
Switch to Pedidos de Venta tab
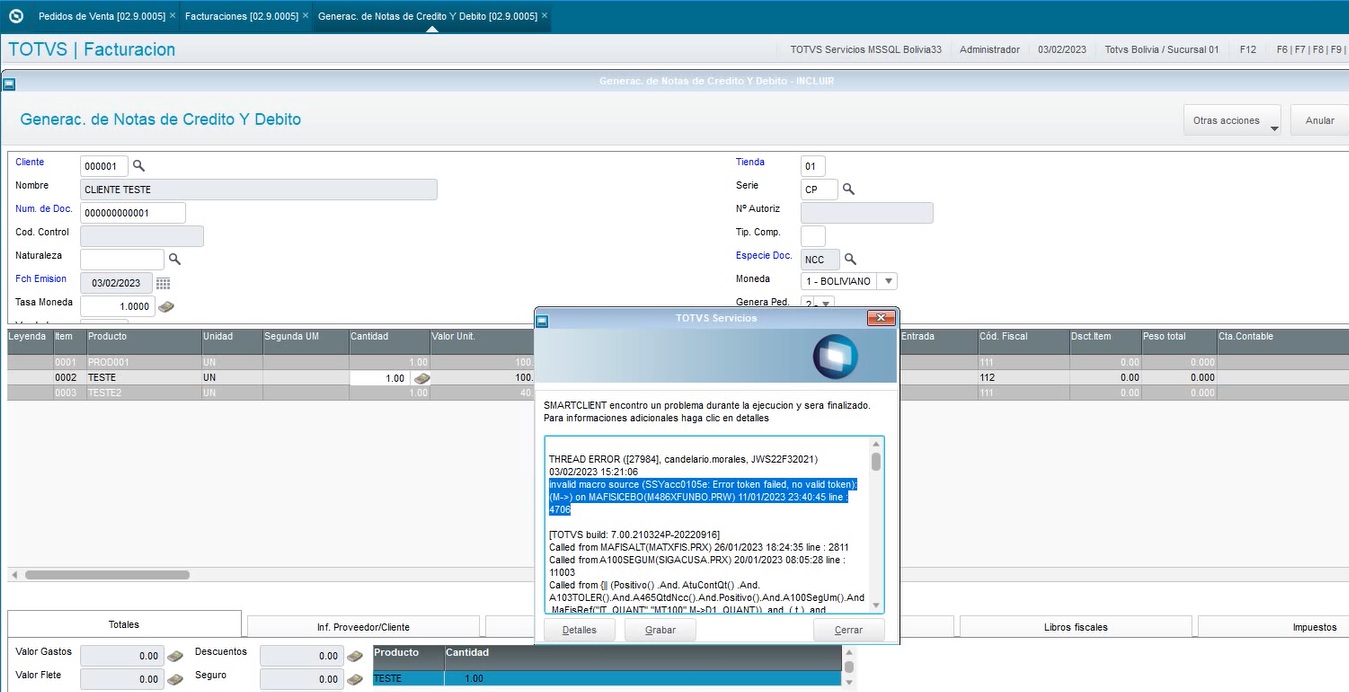coord(101,17)
